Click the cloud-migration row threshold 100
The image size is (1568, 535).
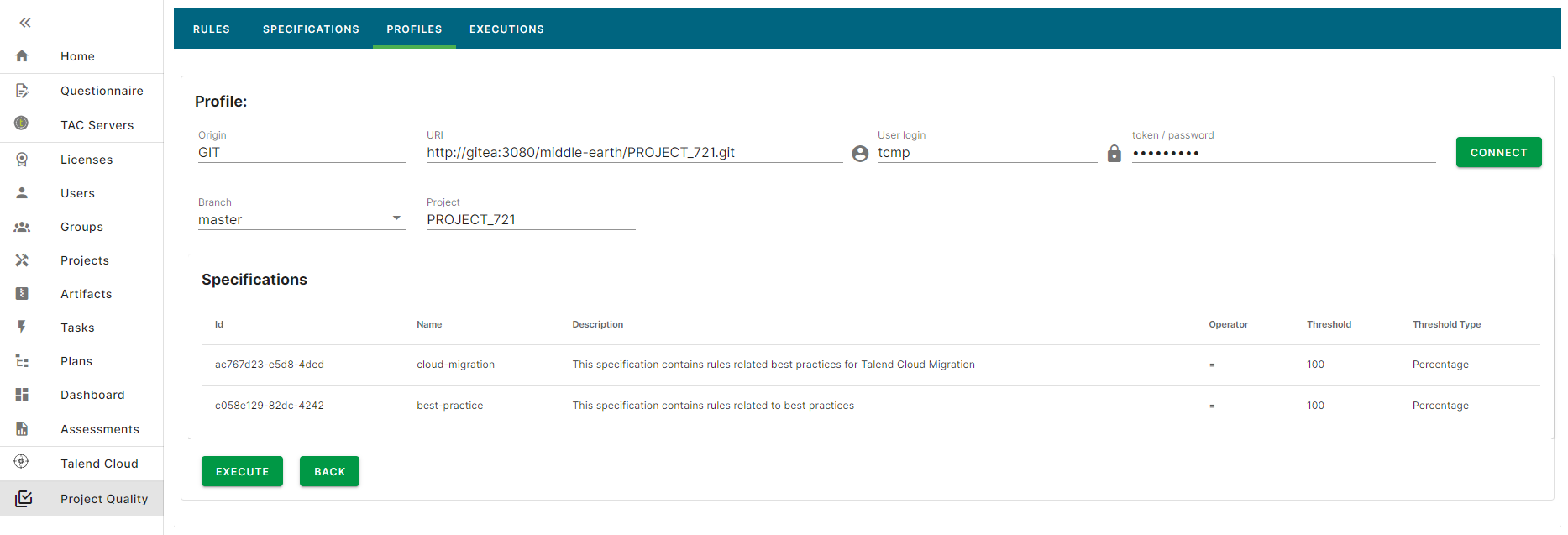pos(1315,365)
